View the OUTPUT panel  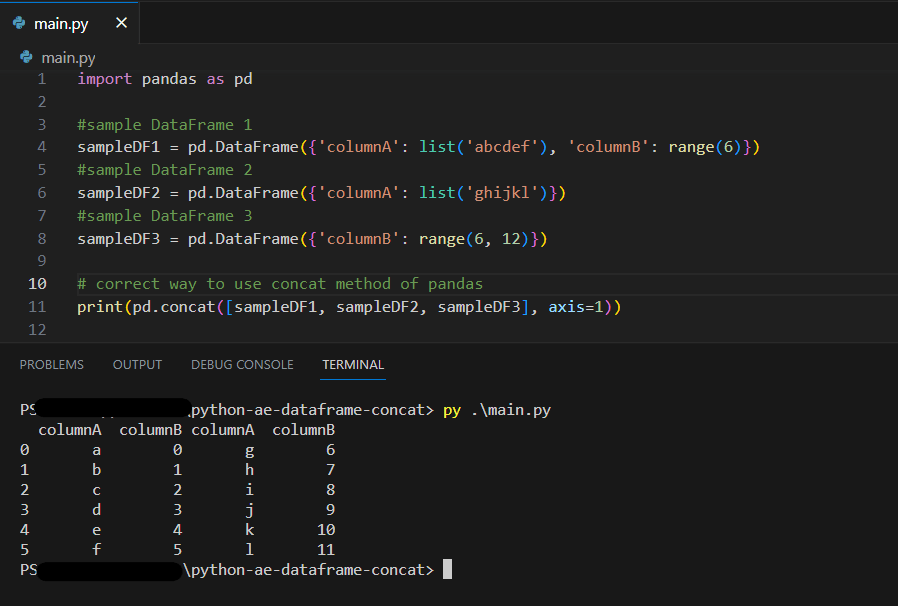[x=137, y=364]
